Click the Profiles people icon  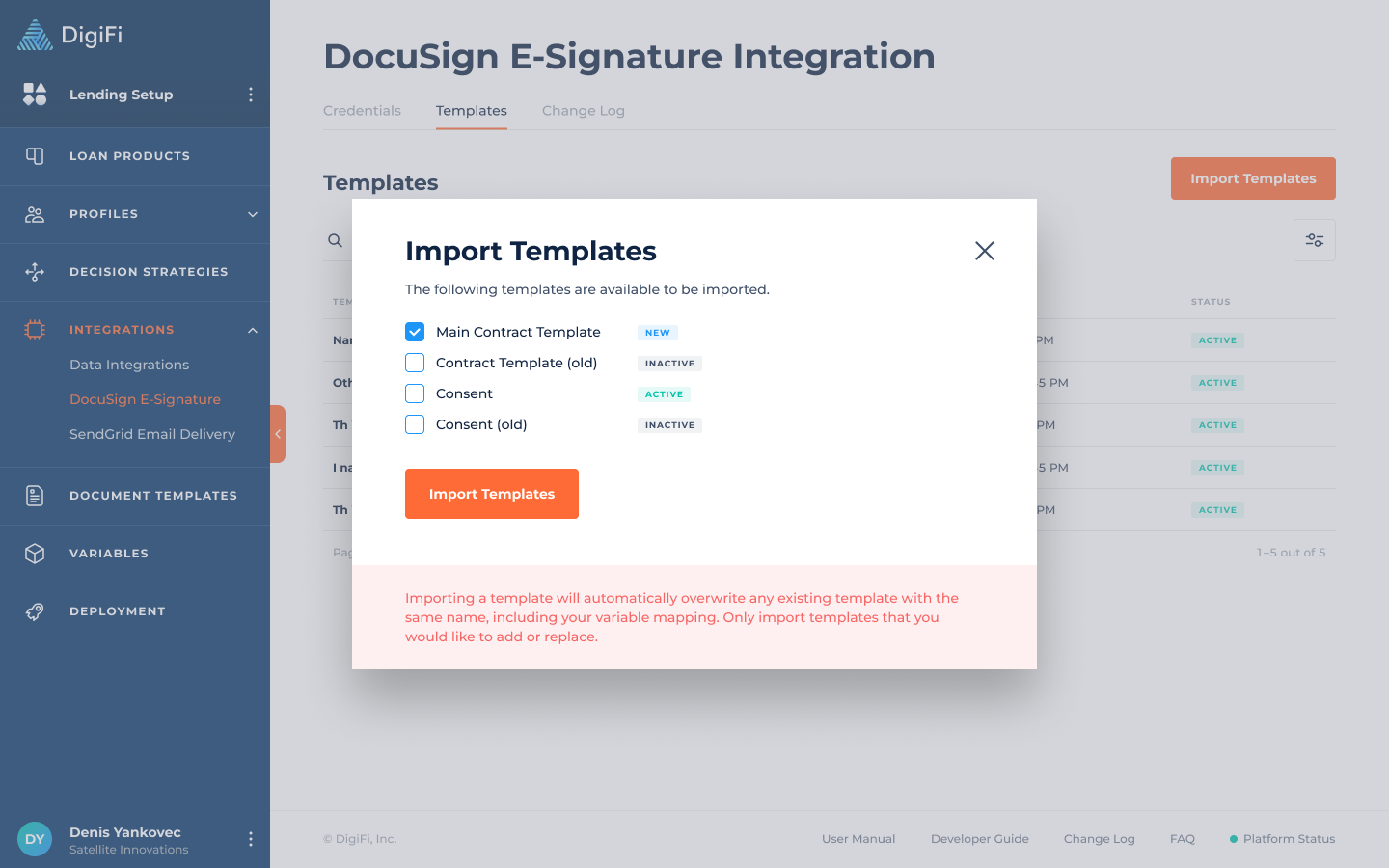pyautogui.click(x=35, y=214)
